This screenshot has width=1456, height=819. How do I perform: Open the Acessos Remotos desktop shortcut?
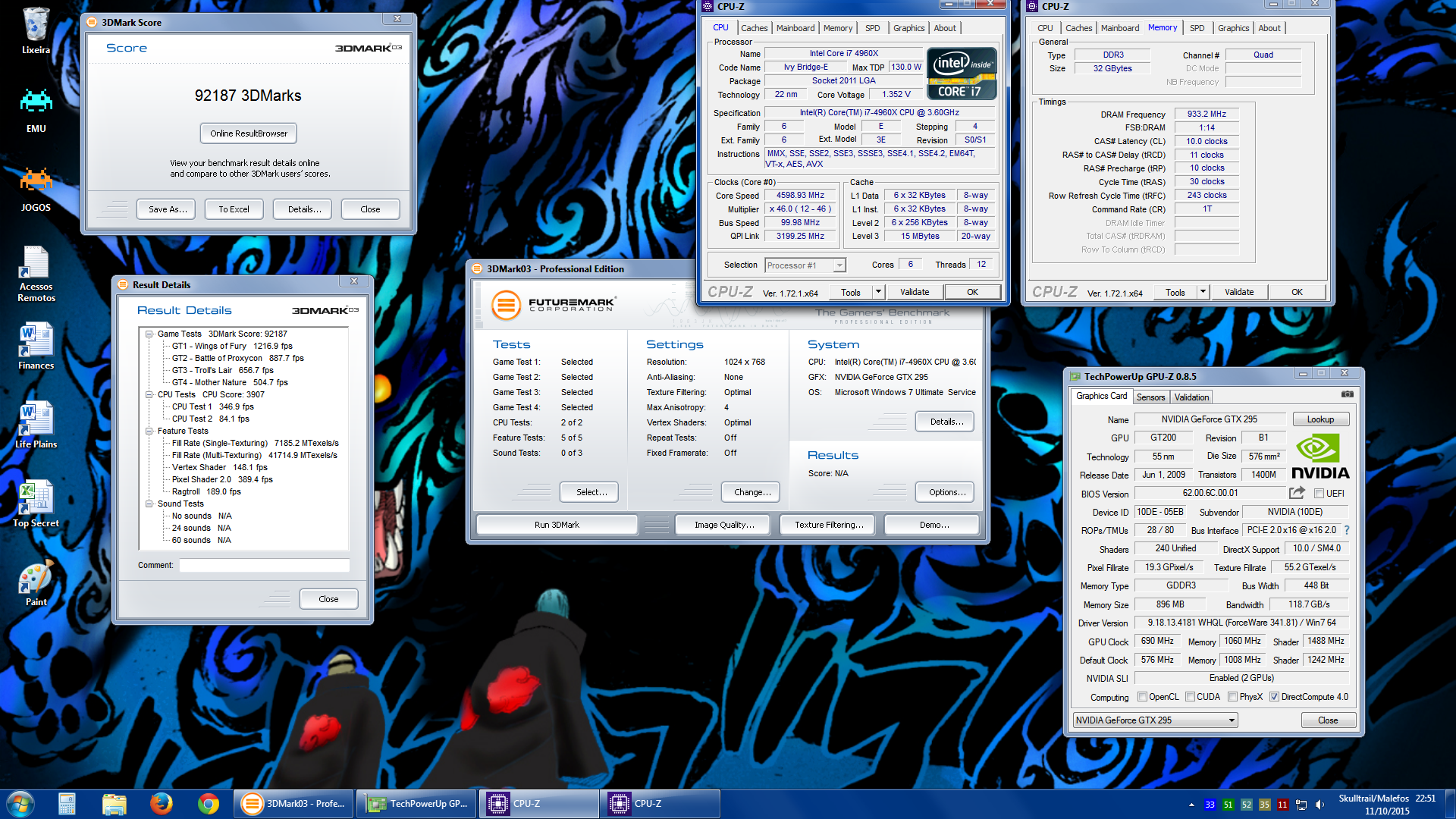tap(36, 274)
